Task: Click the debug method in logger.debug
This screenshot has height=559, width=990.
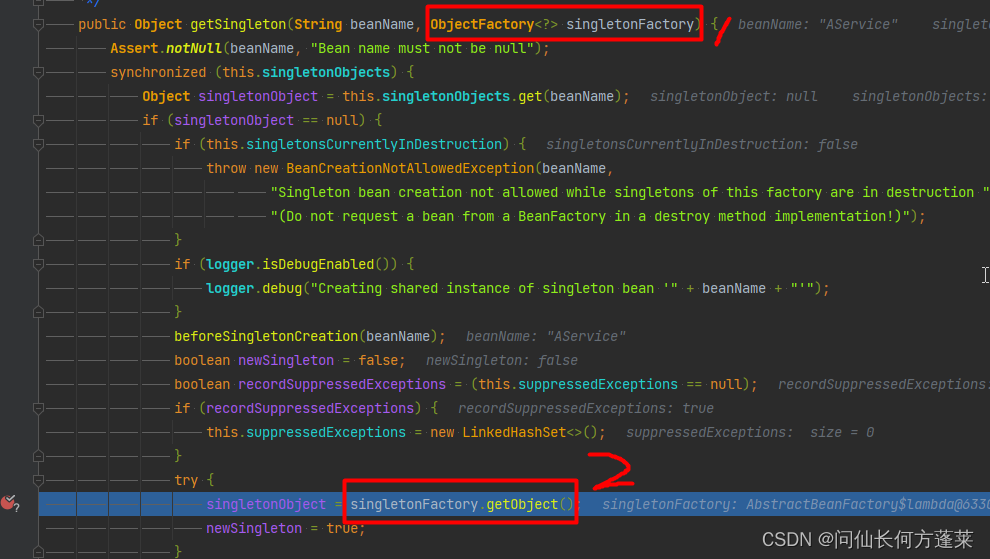Action: (282, 289)
